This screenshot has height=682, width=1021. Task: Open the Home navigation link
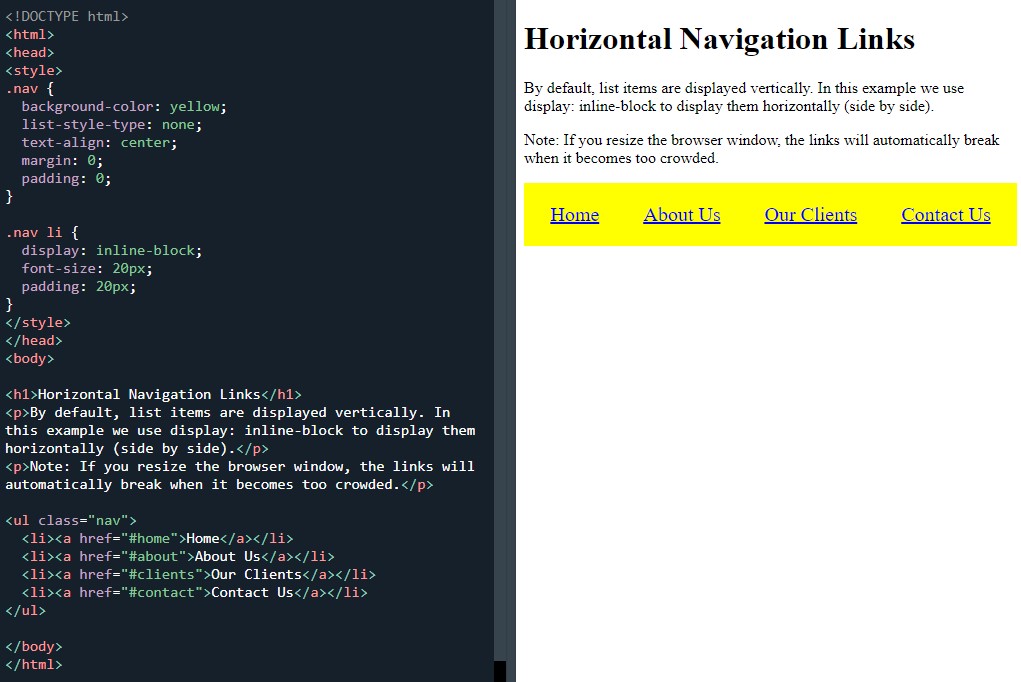point(574,214)
